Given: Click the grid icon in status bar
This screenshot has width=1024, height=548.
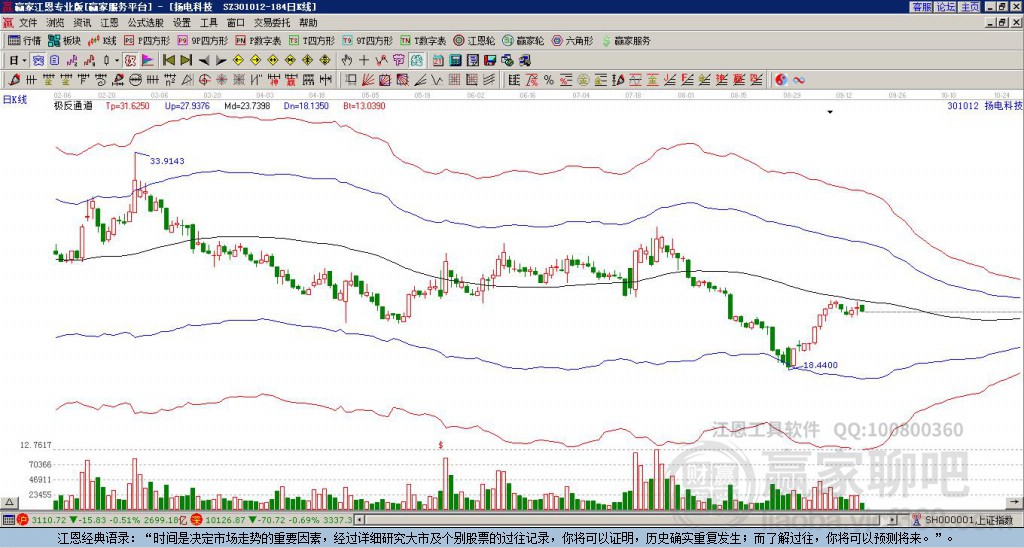Looking at the screenshot, I should 8,520.
